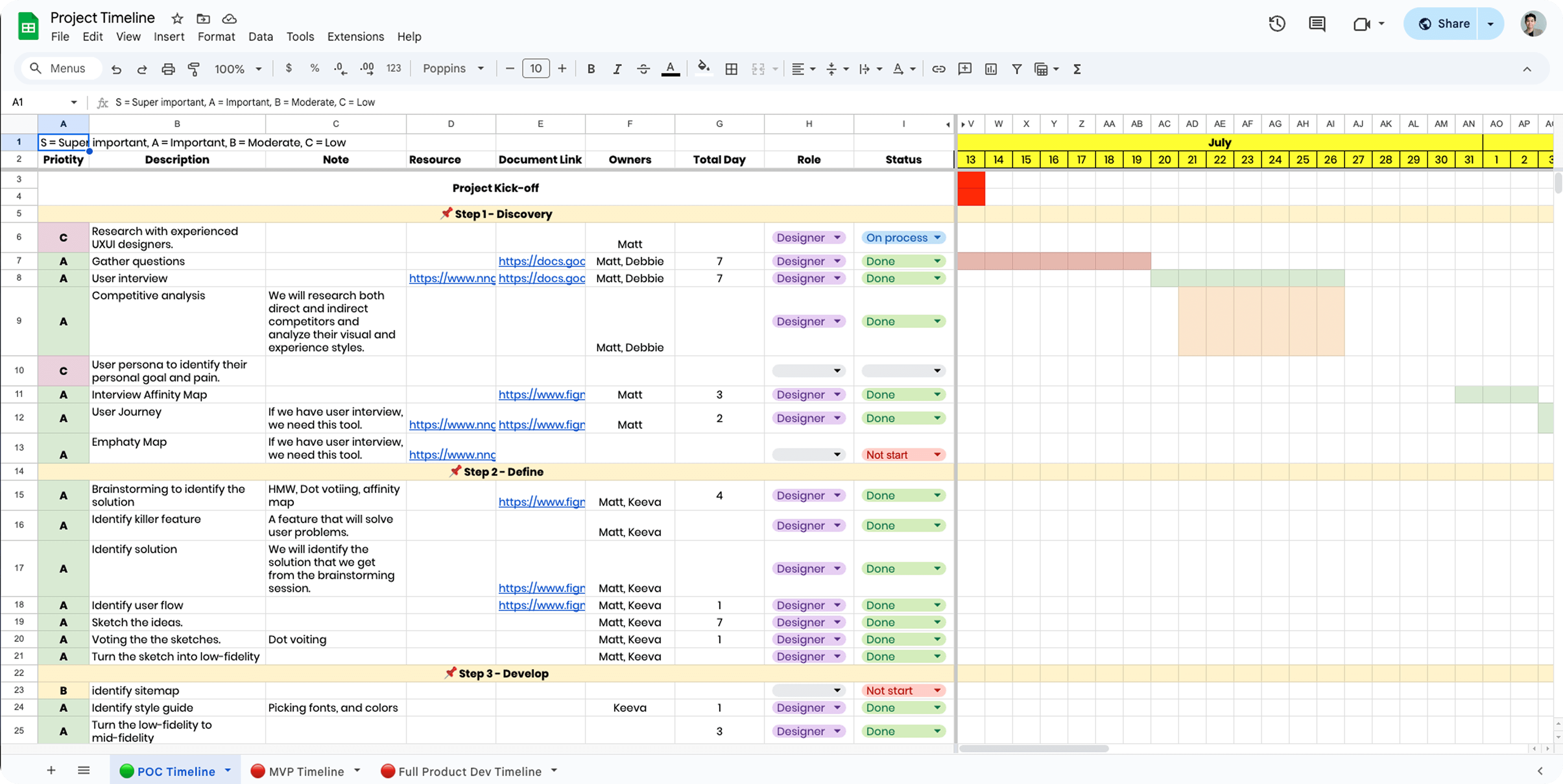The width and height of the screenshot is (1563, 784).
Task: Click the undo arrow icon
Action: (116, 69)
